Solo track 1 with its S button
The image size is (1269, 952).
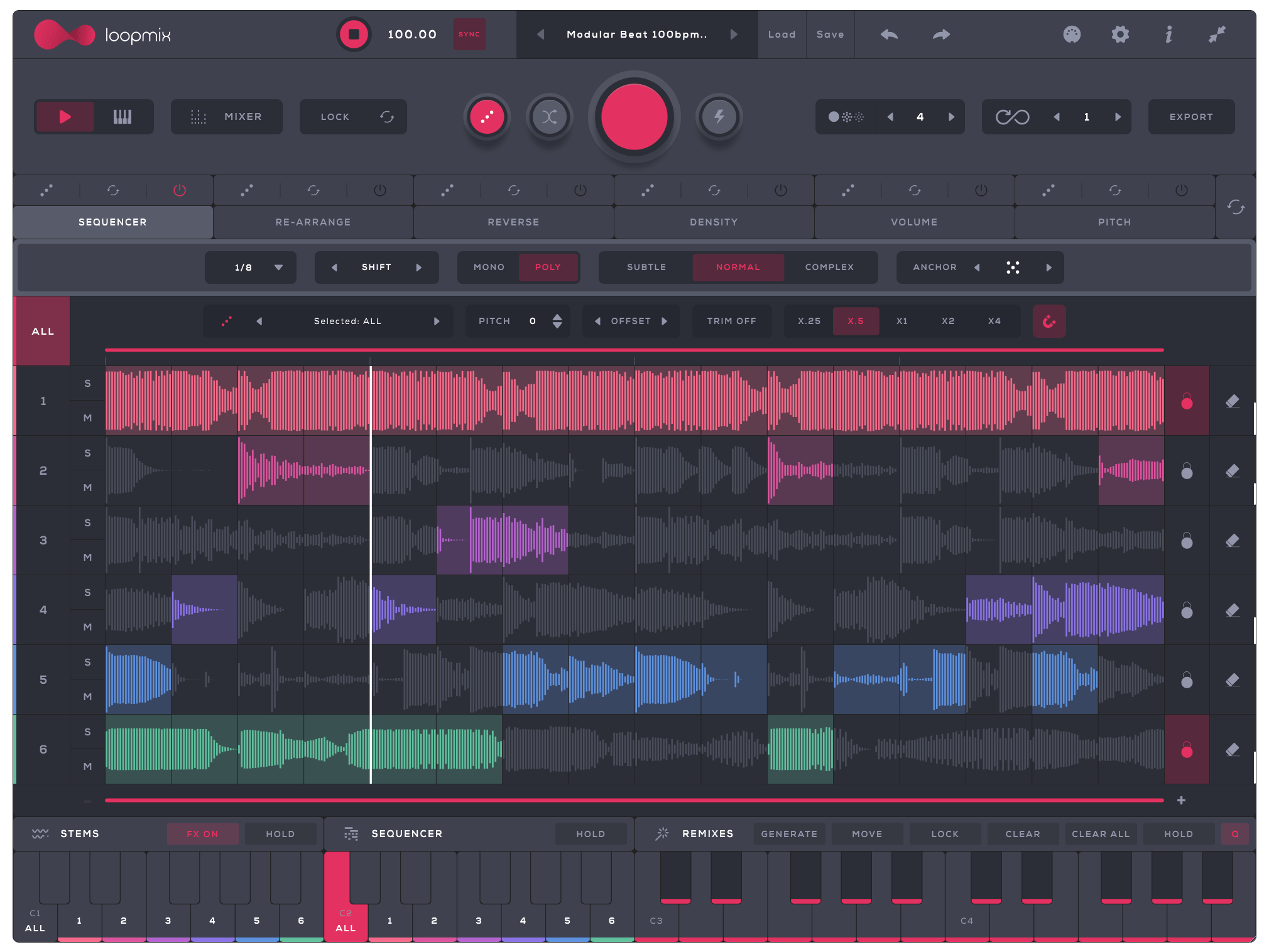[x=87, y=384]
